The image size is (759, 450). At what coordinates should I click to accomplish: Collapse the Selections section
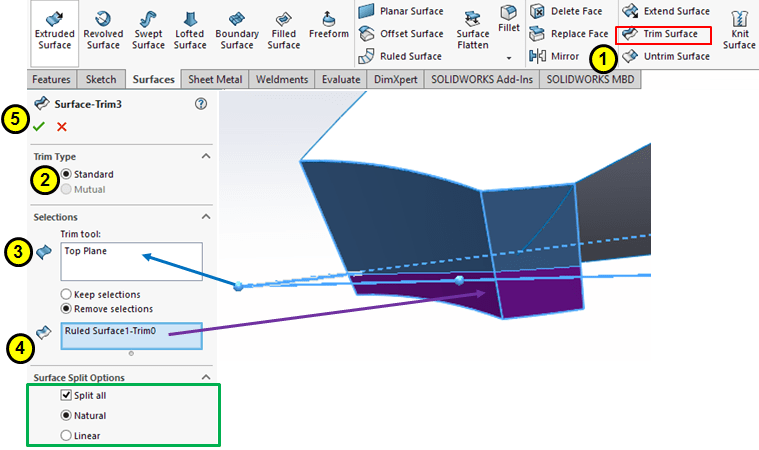tap(206, 217)
